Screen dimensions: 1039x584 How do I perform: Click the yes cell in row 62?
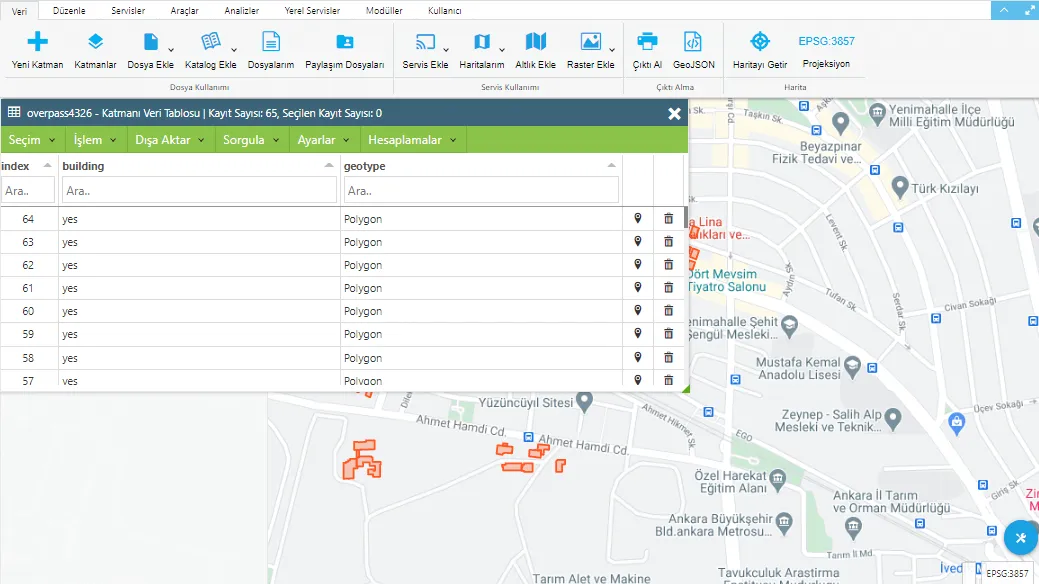(x=199, y=265)
